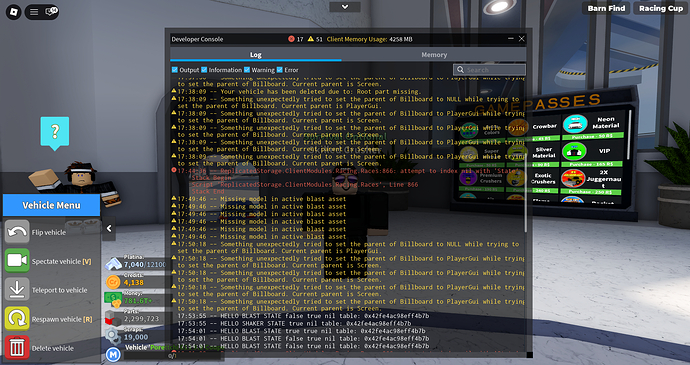
Task: Switch to the Memory tab
Action: click(x=434, y=55)
